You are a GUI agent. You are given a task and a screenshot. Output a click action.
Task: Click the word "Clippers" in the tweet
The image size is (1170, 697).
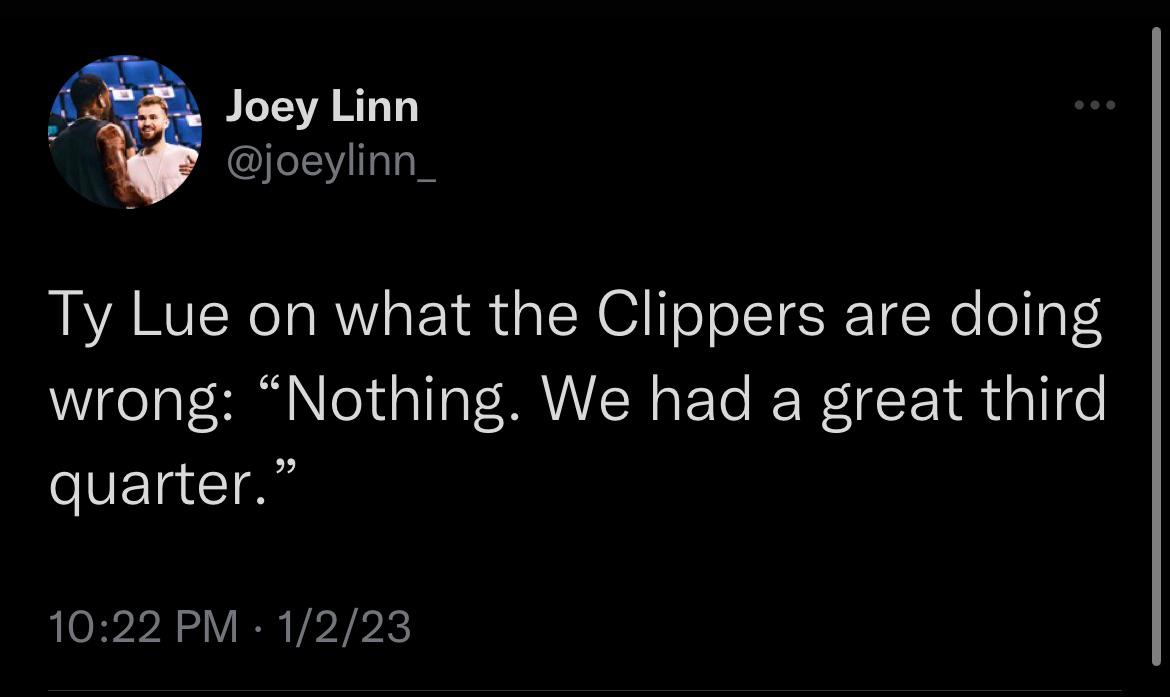pos(712,316)
